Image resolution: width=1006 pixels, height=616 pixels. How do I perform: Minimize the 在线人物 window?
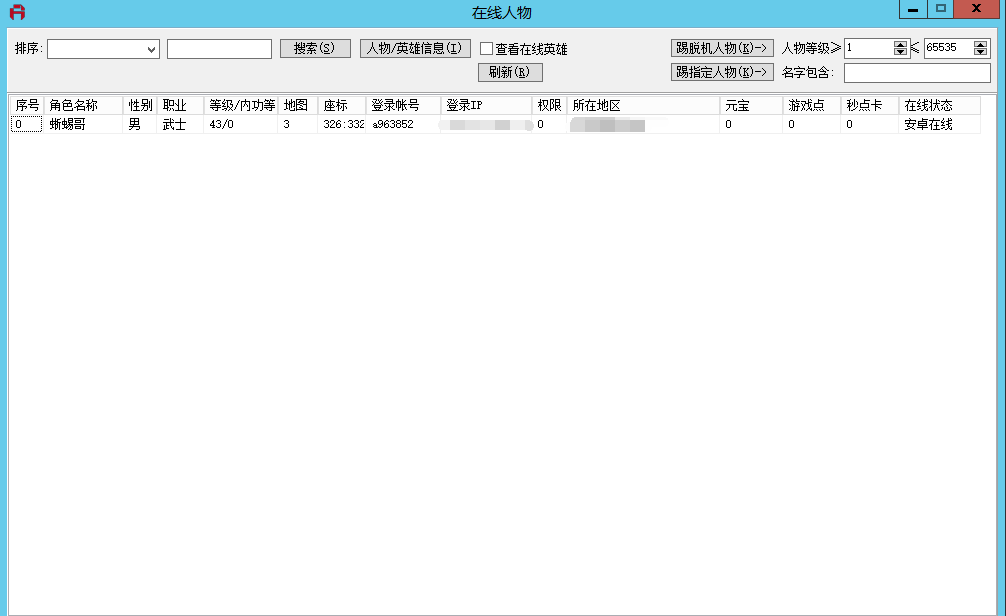[912, 10]
